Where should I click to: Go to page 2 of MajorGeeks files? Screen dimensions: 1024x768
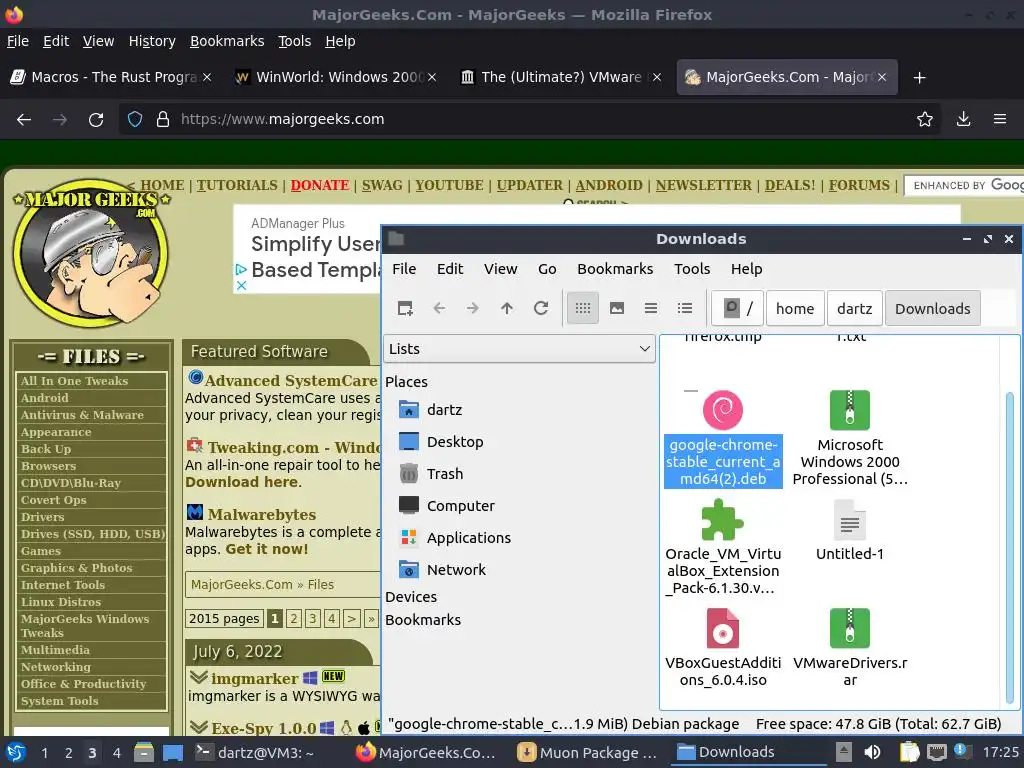click(294, 618)
